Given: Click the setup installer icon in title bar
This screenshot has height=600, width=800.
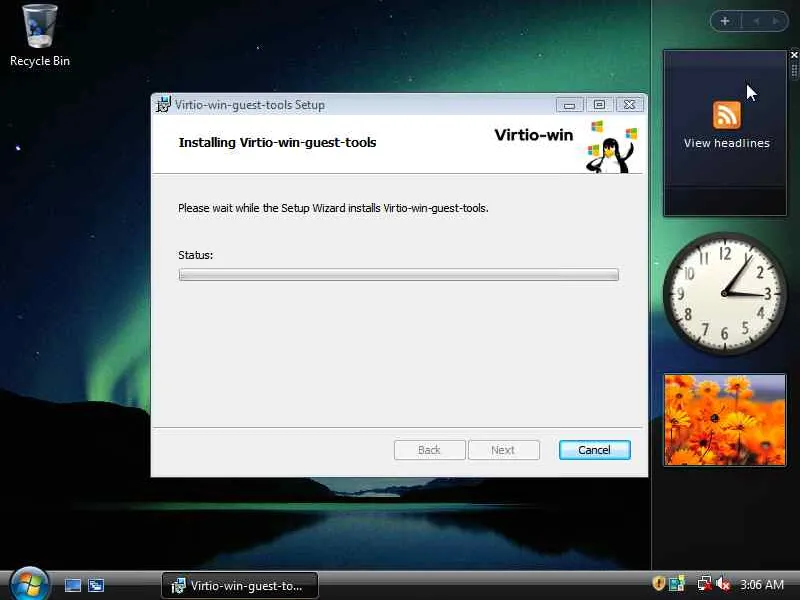Looking at the screenshot, I should click(x=163, y=105).
